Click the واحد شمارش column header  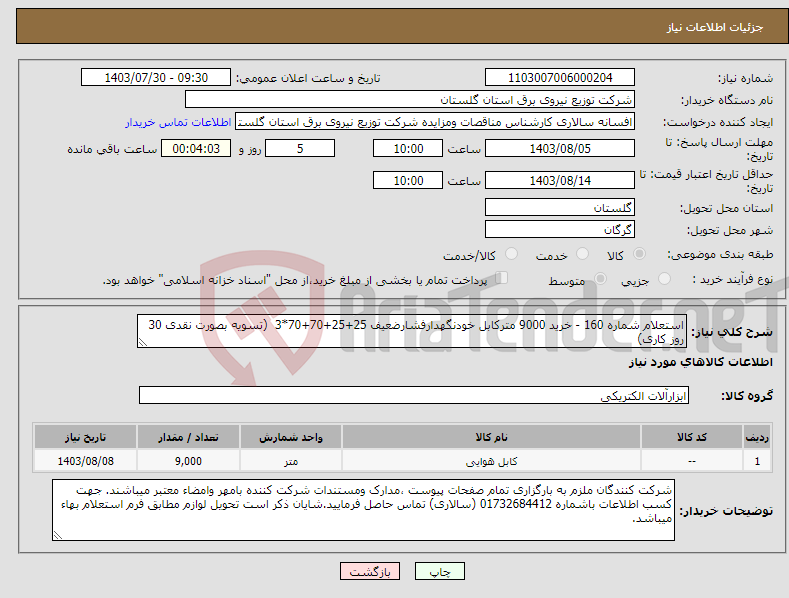291,437
